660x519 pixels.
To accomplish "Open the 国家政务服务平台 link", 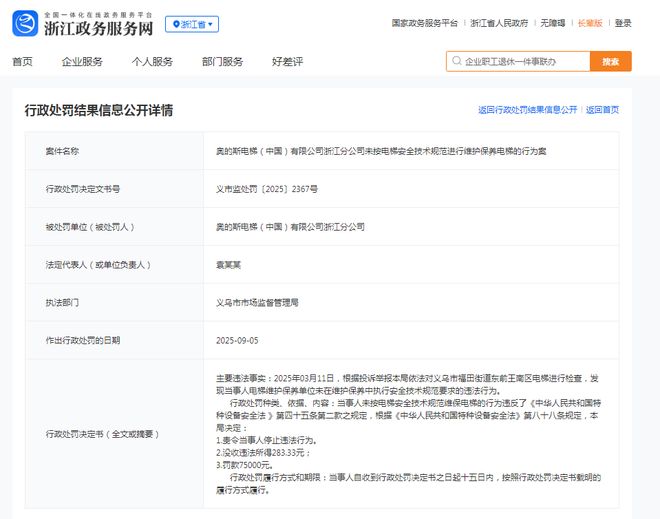I will click(424, 23).
